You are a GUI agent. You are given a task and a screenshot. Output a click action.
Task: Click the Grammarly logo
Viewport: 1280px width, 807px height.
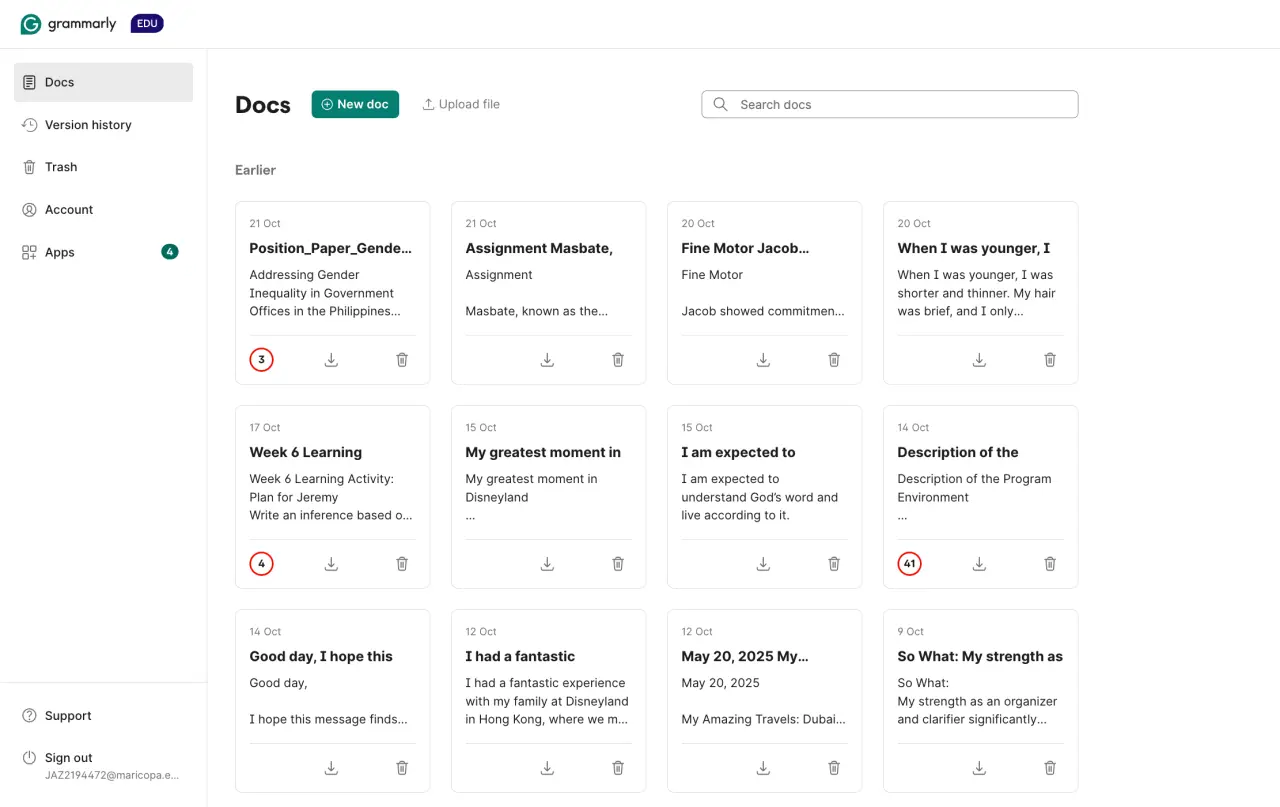[x=68, y=24]
